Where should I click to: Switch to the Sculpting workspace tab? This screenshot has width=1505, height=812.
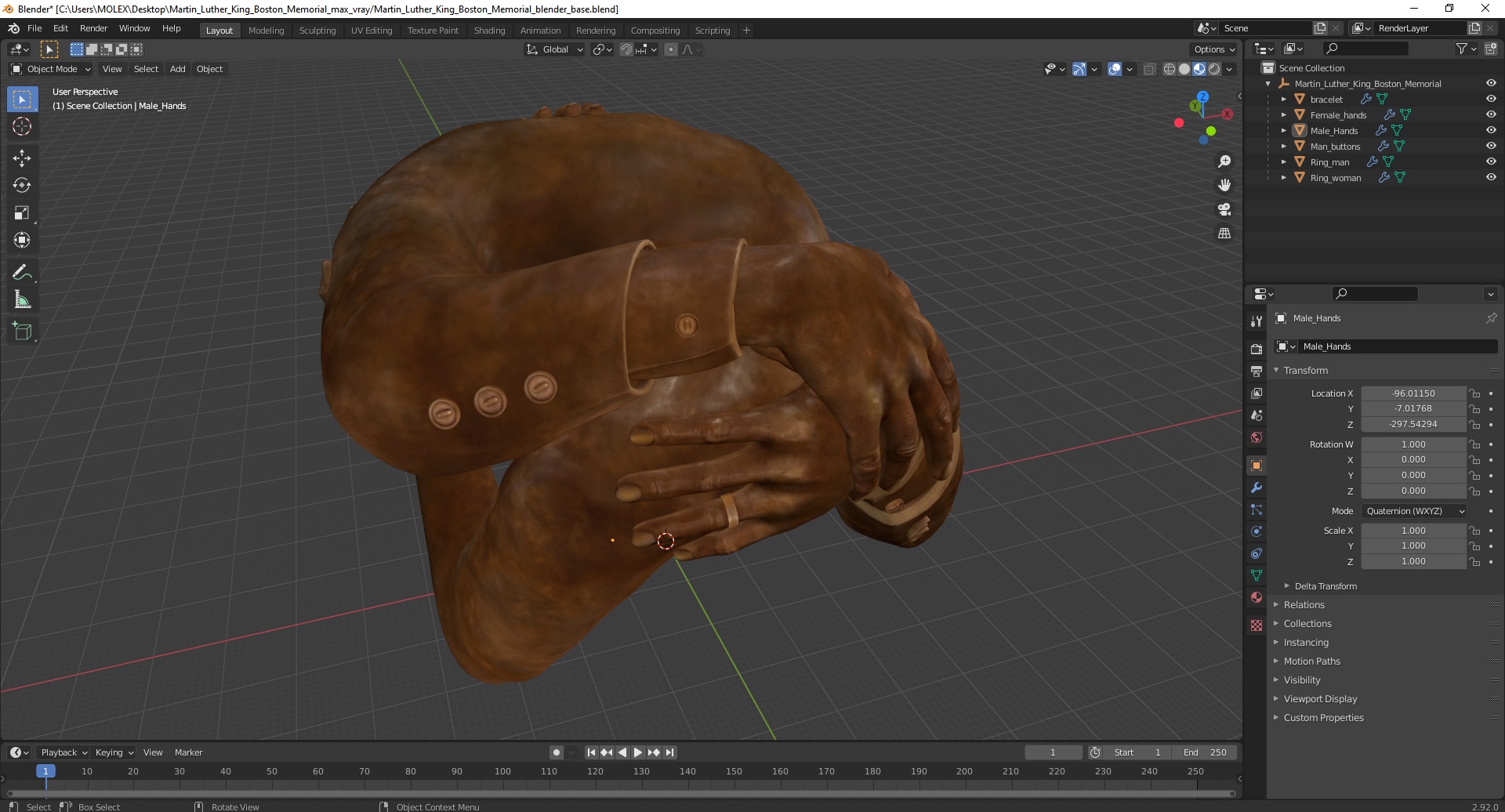click(x=317, y=31)
